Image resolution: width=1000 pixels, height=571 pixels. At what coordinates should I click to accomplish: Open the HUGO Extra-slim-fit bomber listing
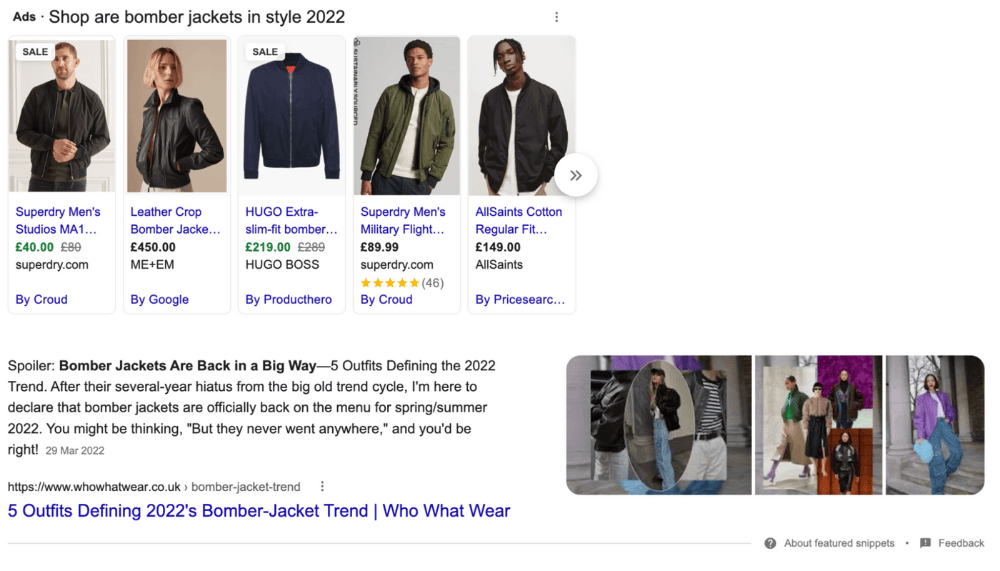[x=290, y=220]
